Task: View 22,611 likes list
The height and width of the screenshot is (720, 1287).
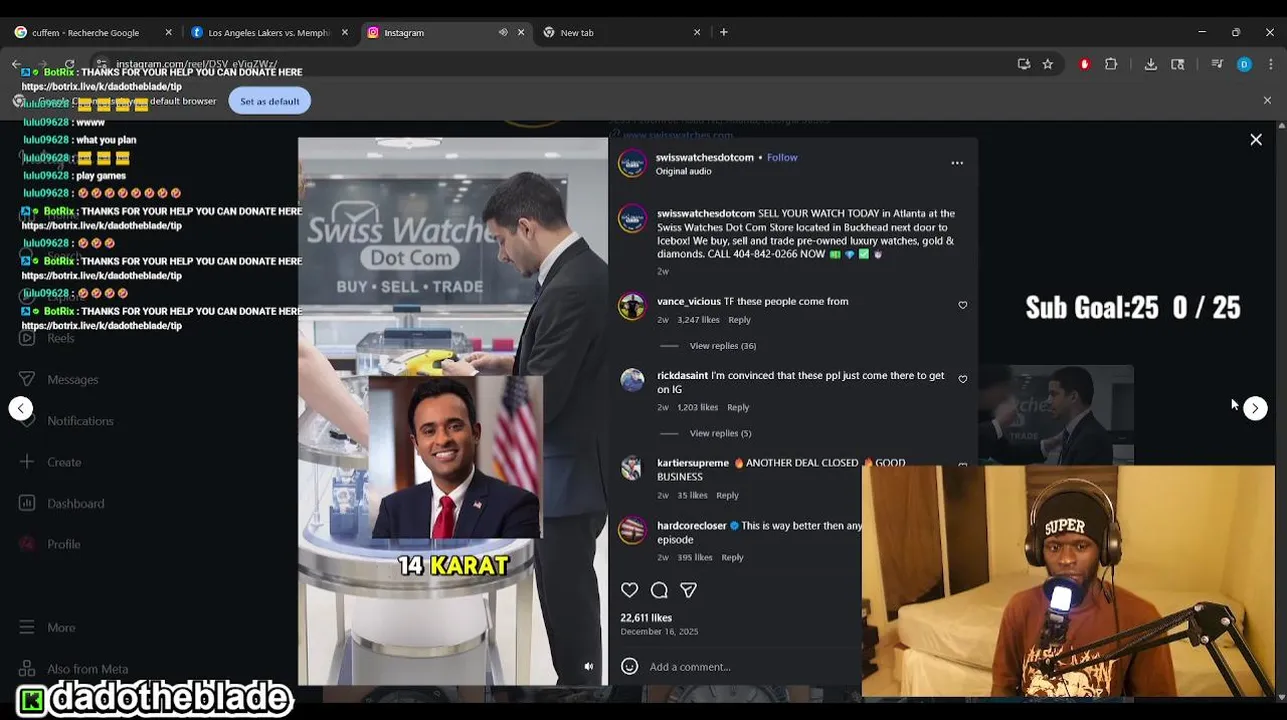Action: (x=646, y=618)
